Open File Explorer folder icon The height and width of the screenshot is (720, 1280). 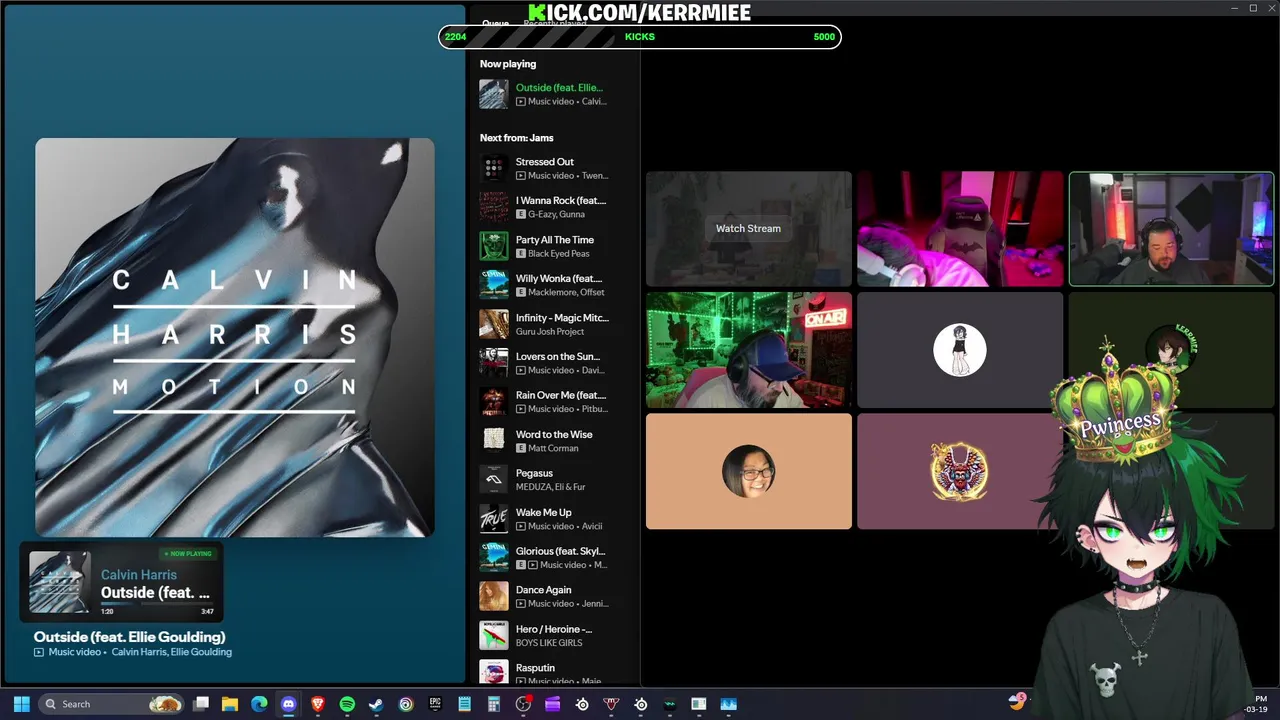(x=230, y=704)
